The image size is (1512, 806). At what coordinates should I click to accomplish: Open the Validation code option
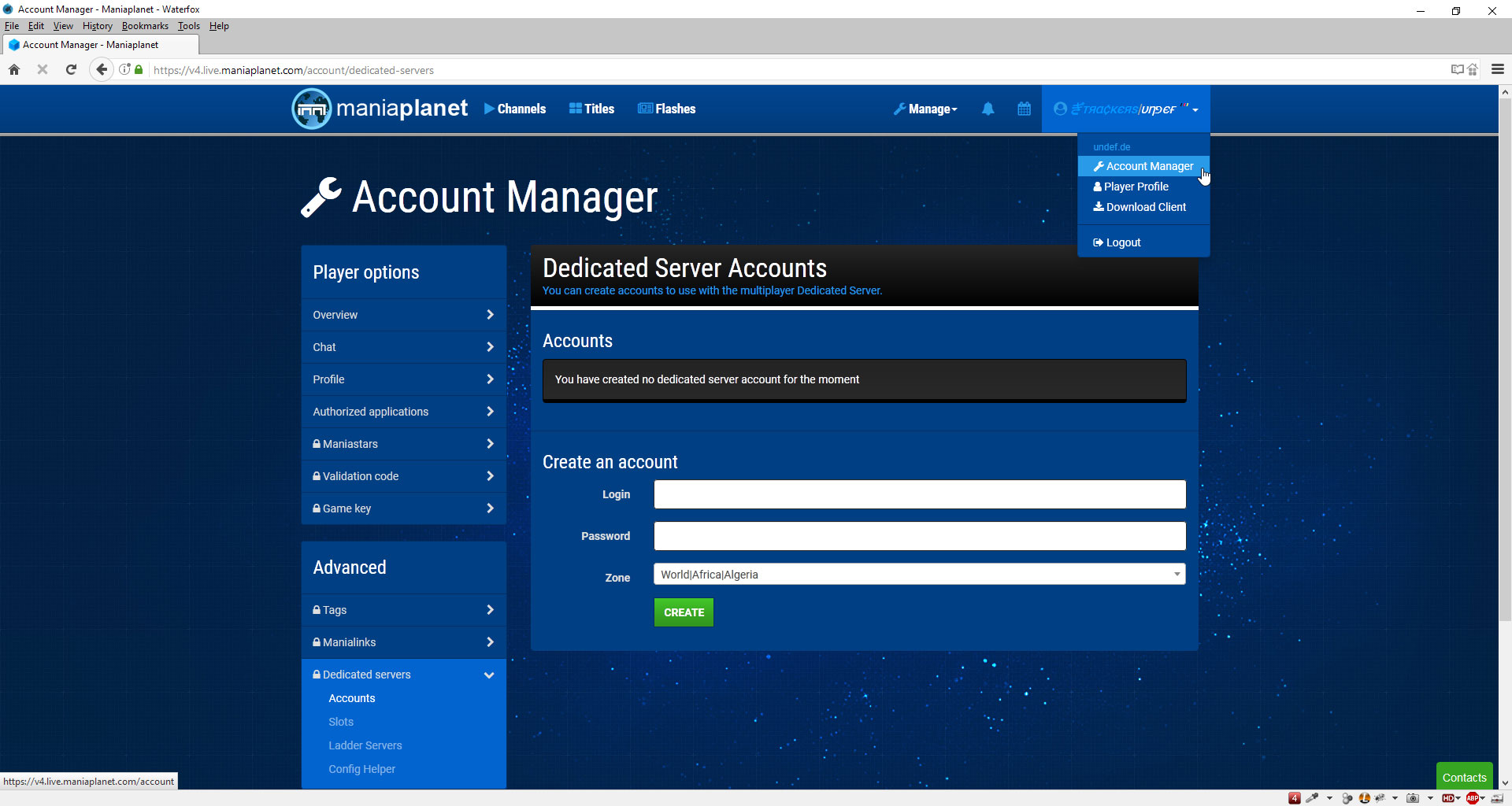pos(403,476)
